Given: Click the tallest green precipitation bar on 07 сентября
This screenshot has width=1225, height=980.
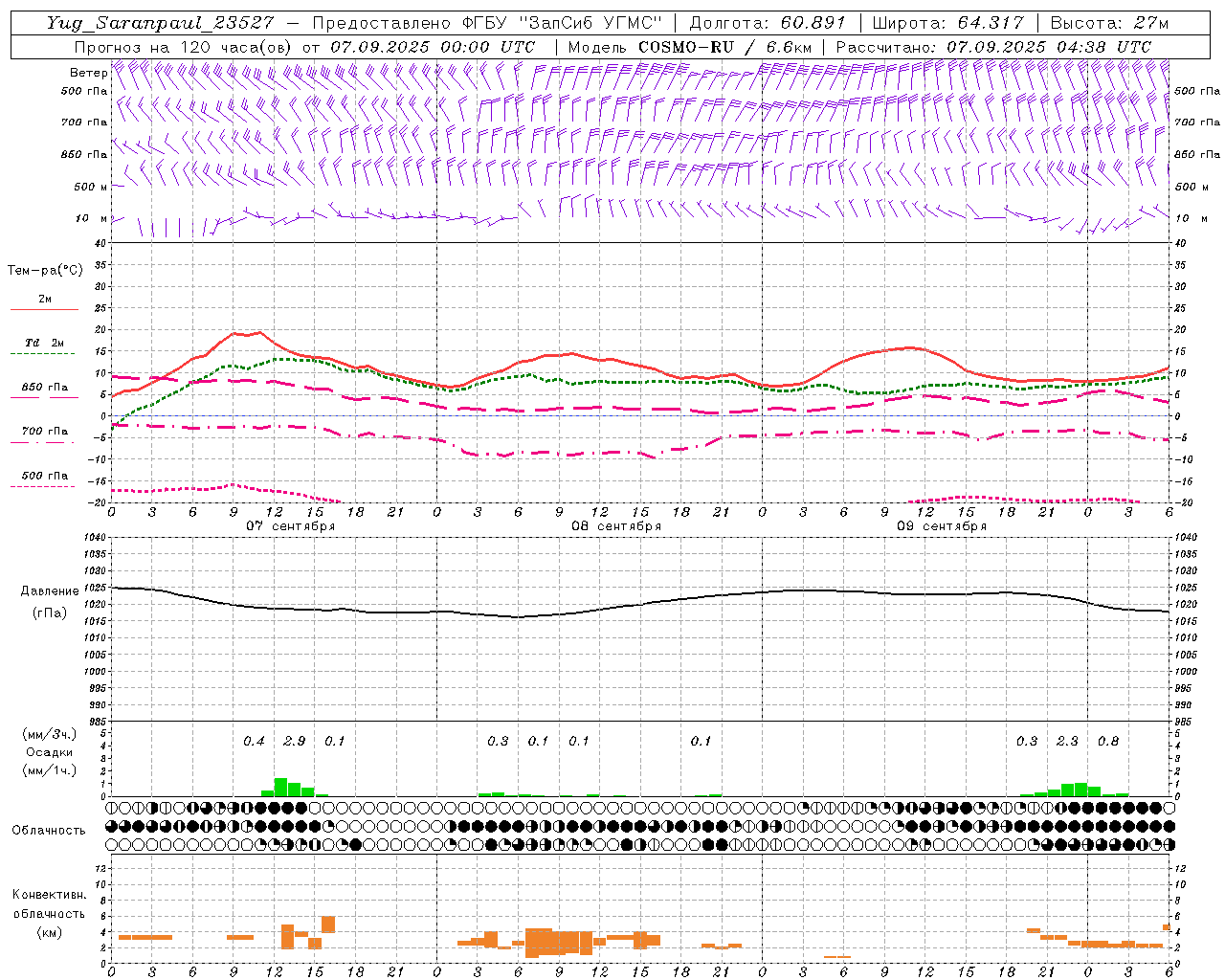Looking at the screenshot, I should coord(281,787).
